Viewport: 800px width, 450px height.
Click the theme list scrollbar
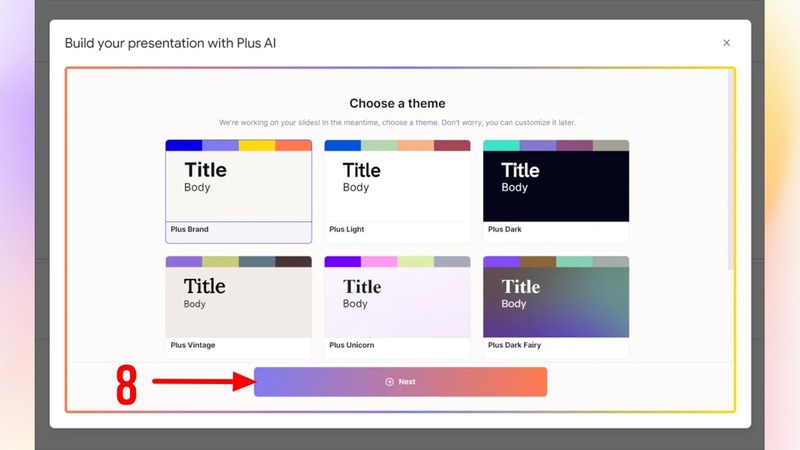click(731, 169)
